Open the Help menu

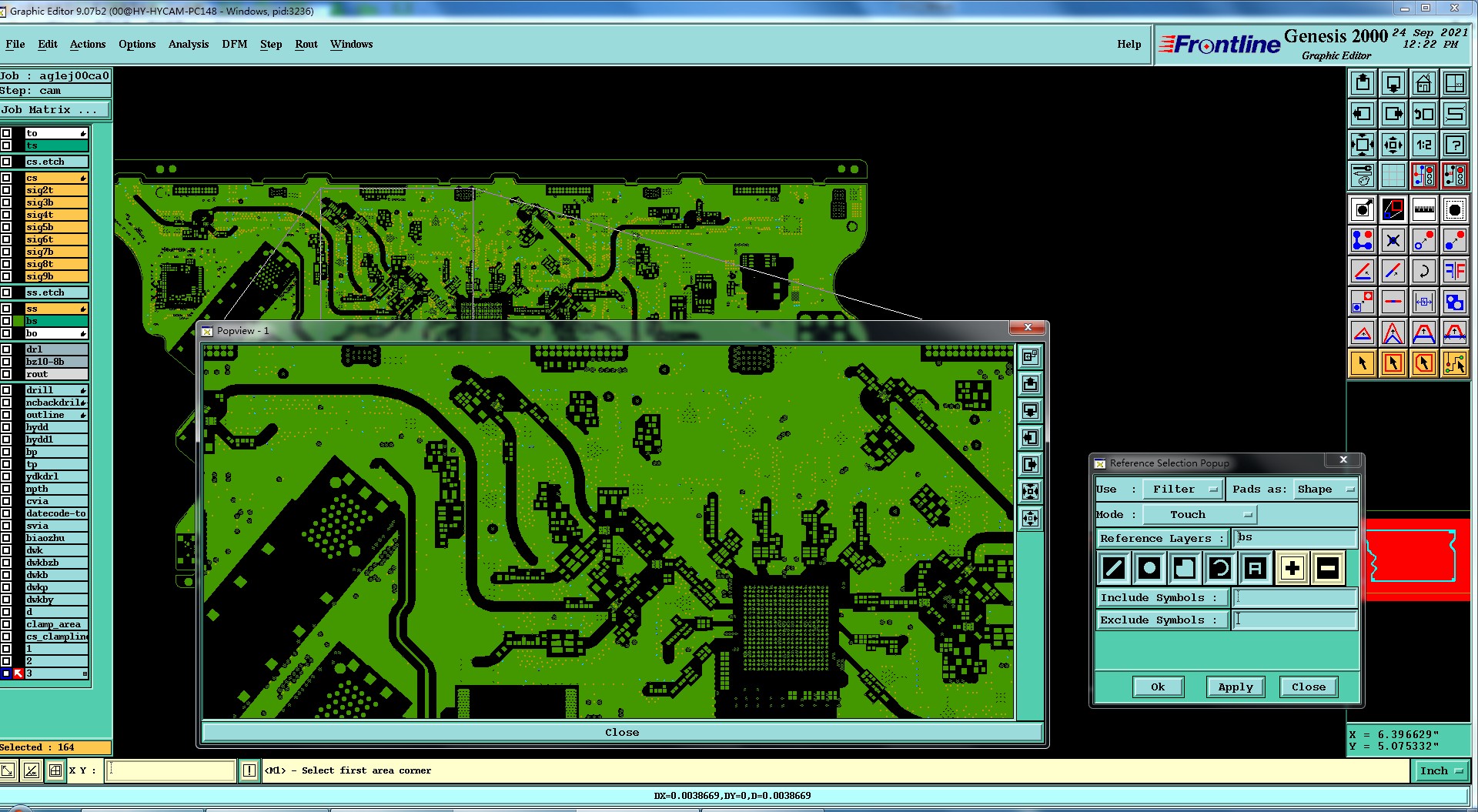click(1129, 44)
